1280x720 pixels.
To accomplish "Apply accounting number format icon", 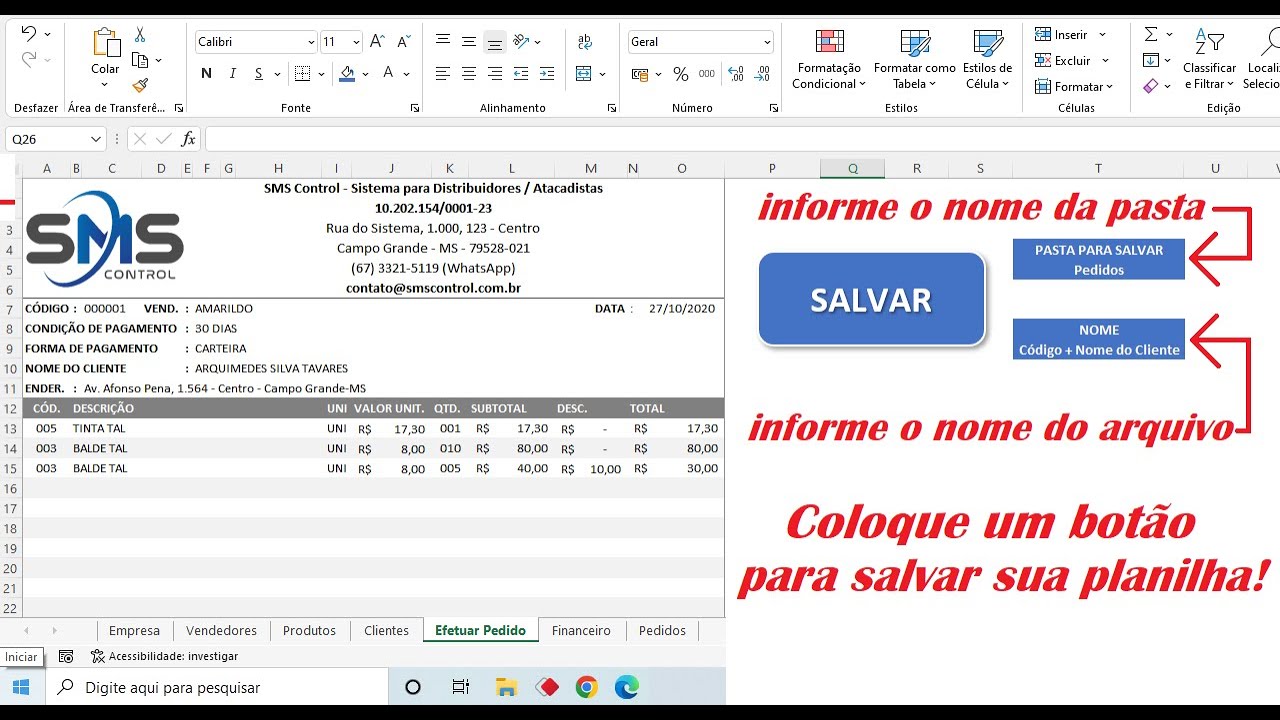I will [640, 74].
